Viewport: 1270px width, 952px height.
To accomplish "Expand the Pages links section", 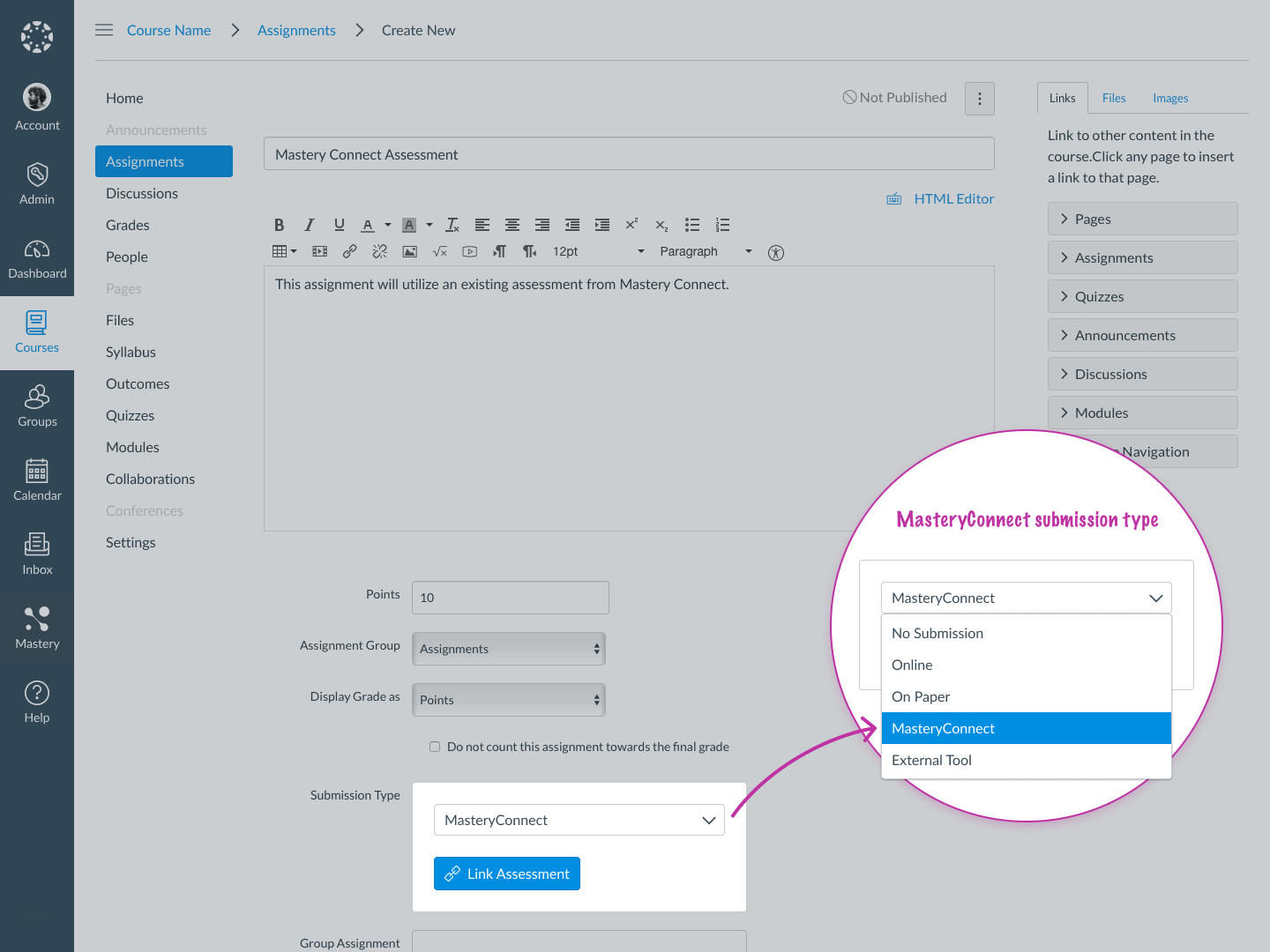I will click(1143, 219).
